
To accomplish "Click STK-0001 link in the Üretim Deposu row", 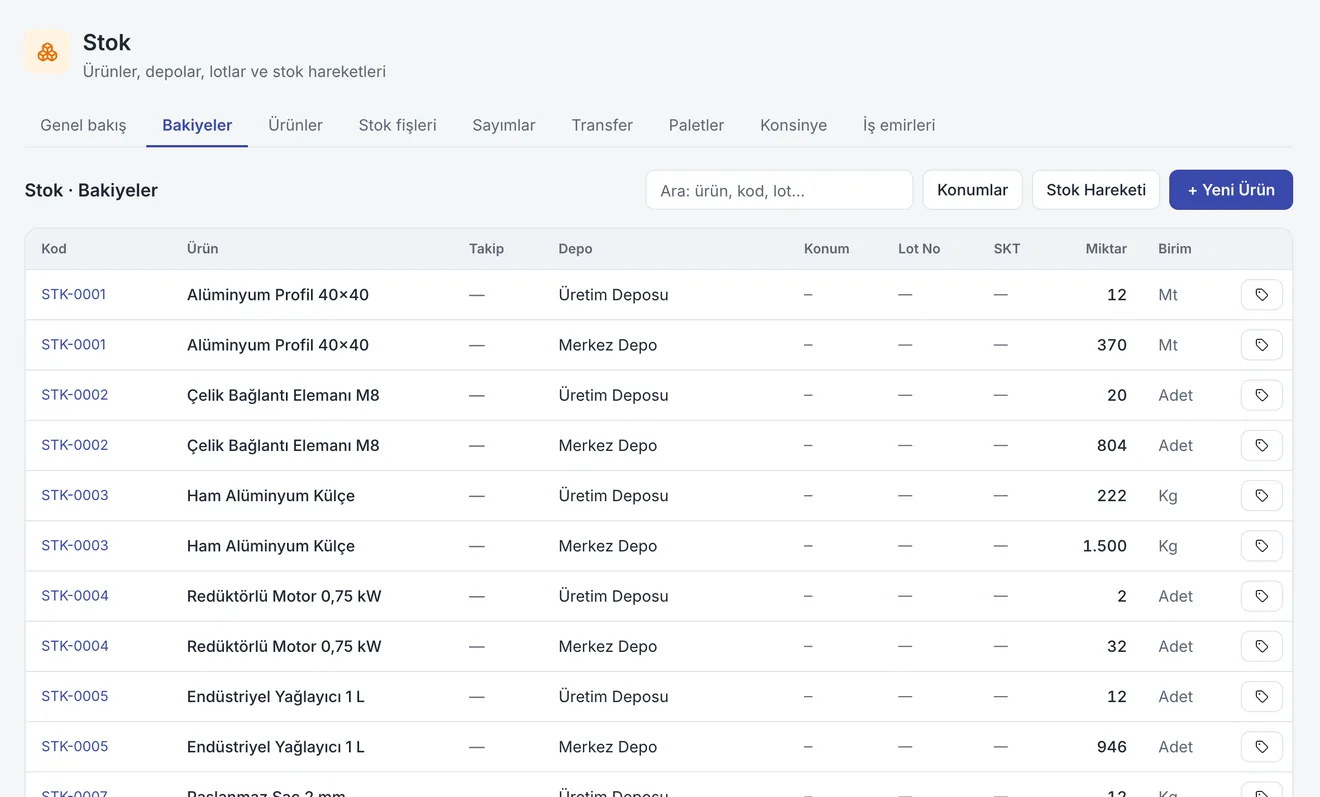I will click(x=74, y=295).
